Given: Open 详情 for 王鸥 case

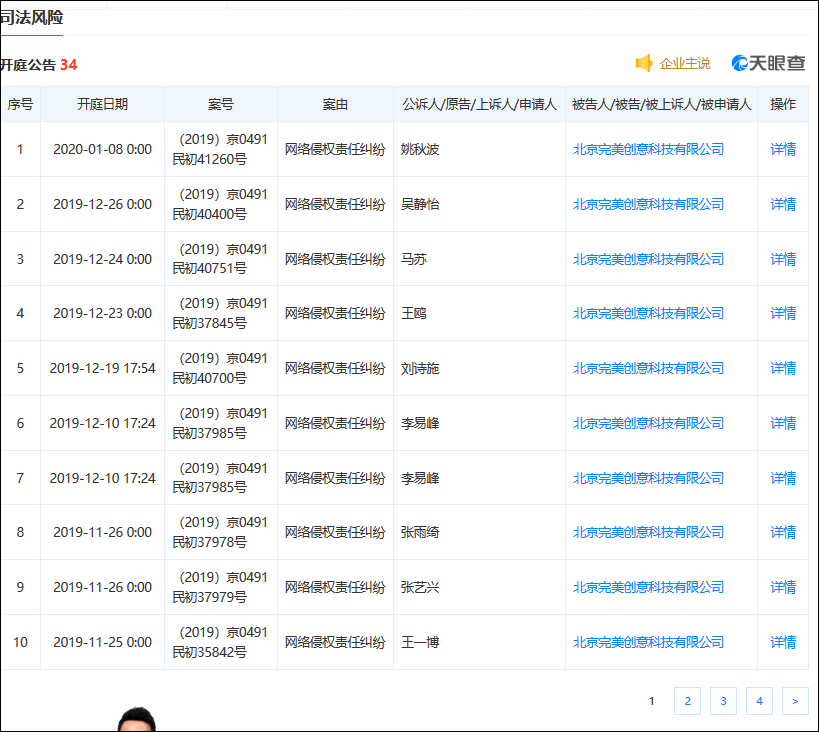Looking at the screenshot, I should 783,313.
